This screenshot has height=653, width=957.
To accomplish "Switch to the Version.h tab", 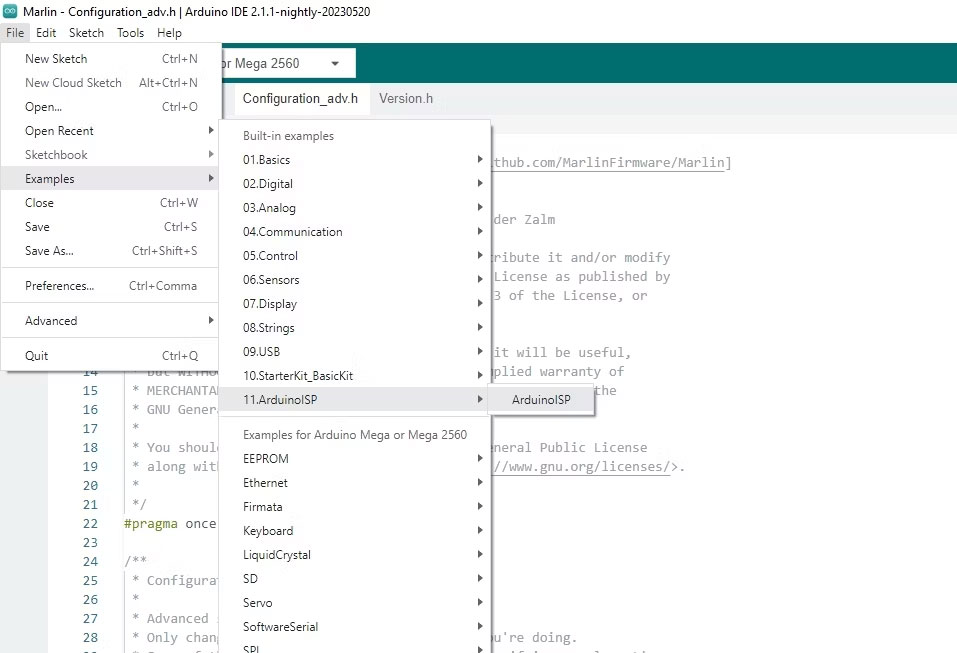I will pos(406,98).
